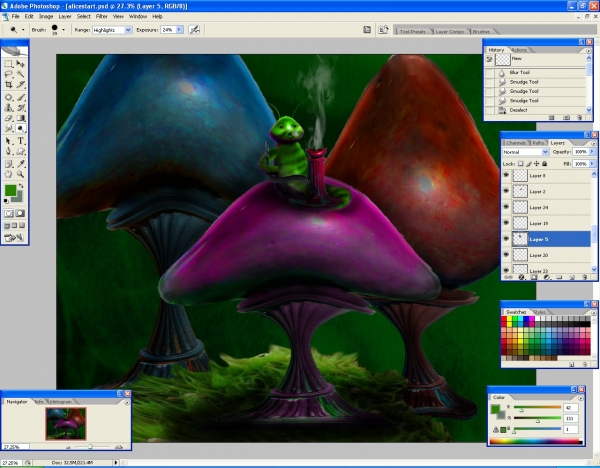The image size is (600, 468).
Task: Select the Rectangular Marquee tool
Action: tap(8, 64)
